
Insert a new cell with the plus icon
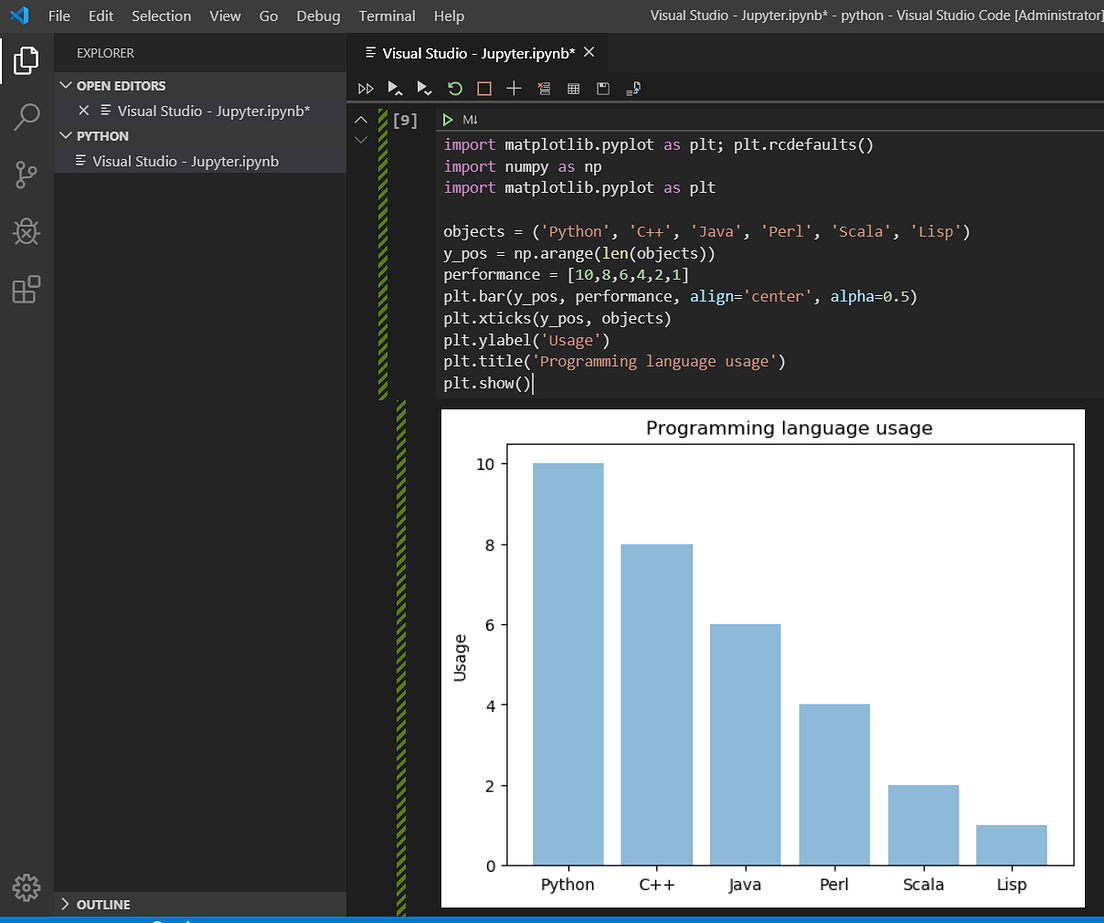pyautogui.click(x=514, y=88)
